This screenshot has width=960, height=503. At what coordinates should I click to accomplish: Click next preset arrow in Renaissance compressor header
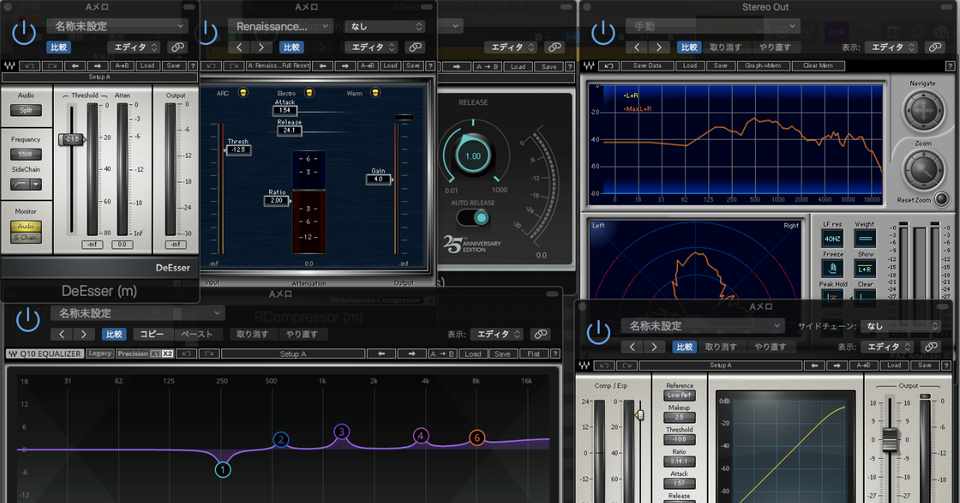pyautogui.click(x=261, y=47)
